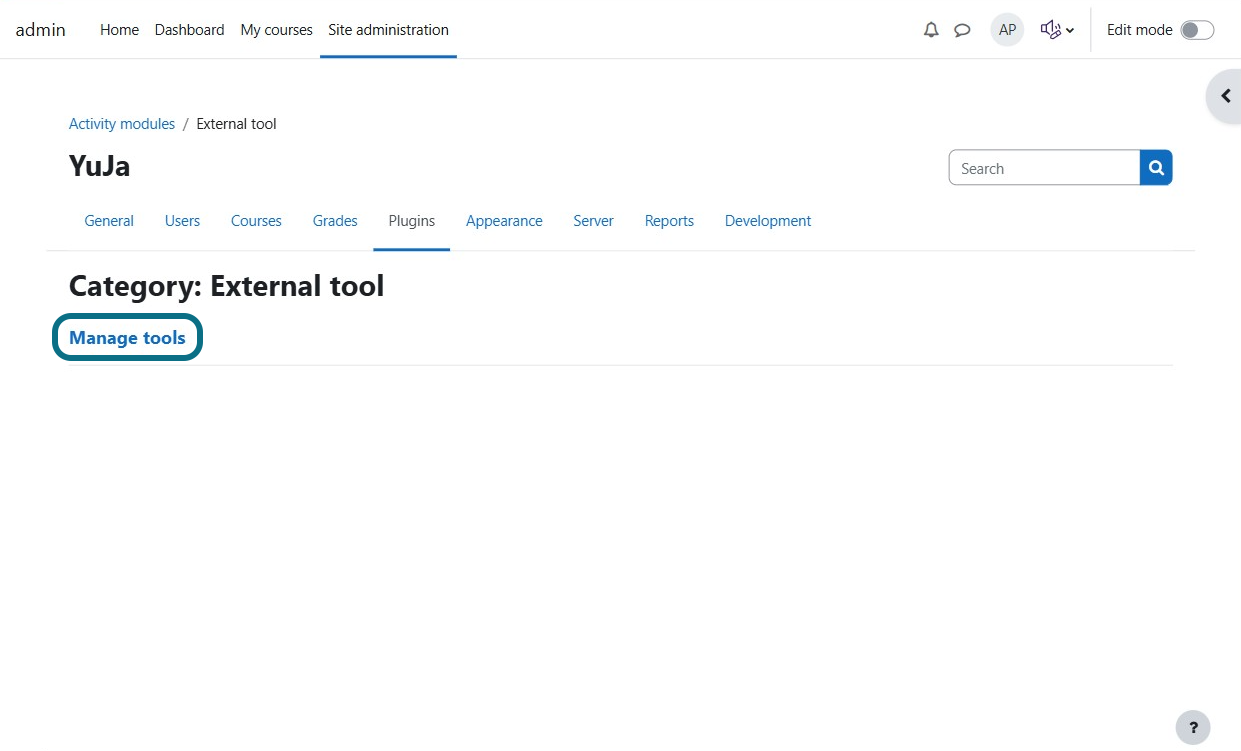The image size is (1241, 751).
Task: Click the Category: External tool heading
Action: [x=226, y=286]
